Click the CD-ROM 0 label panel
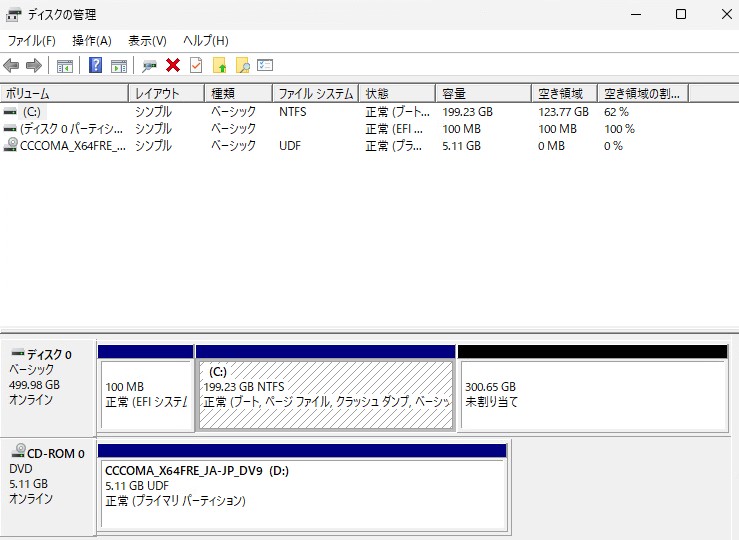This screenshot has width=739, height=540. pyautogui.click(x=48, y=486)
